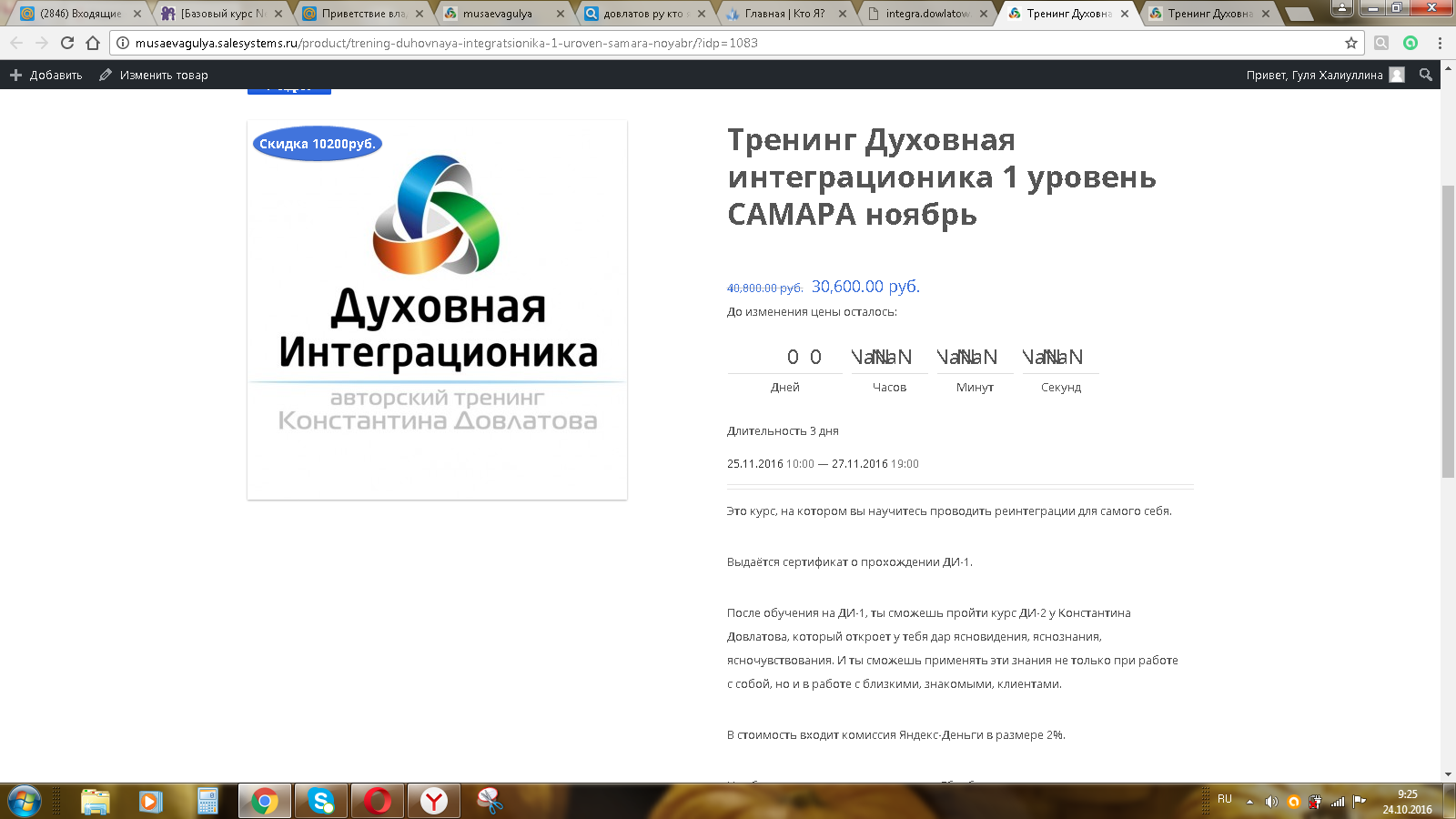Viewport: 1456px width, 819px height.
Task: Show hidden system tray icons arrow
Action: pyautogui.click(x=1249, y=802)
